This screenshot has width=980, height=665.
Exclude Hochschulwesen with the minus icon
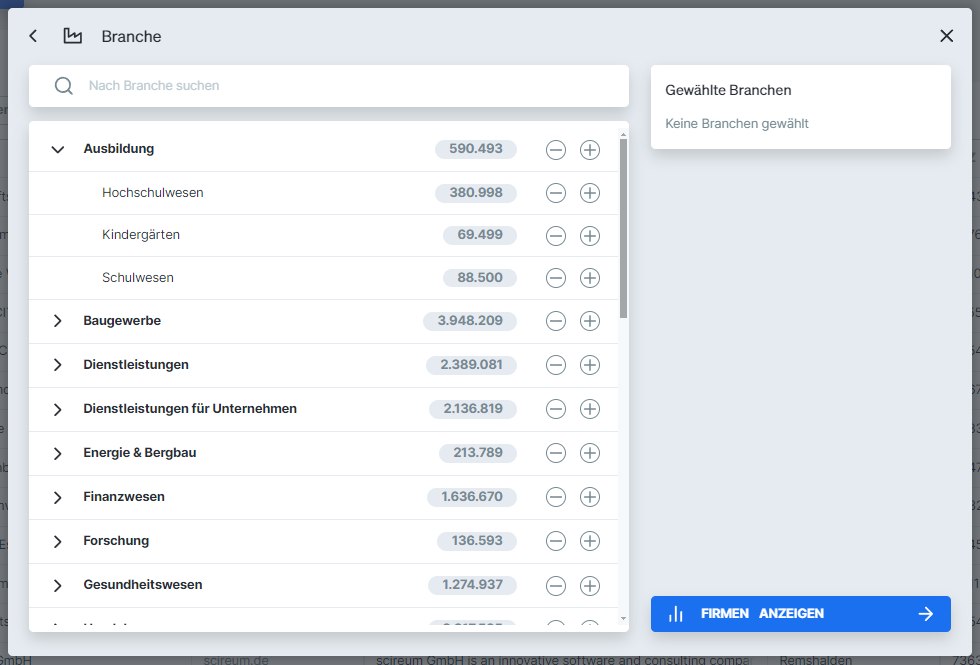point(556,193)
